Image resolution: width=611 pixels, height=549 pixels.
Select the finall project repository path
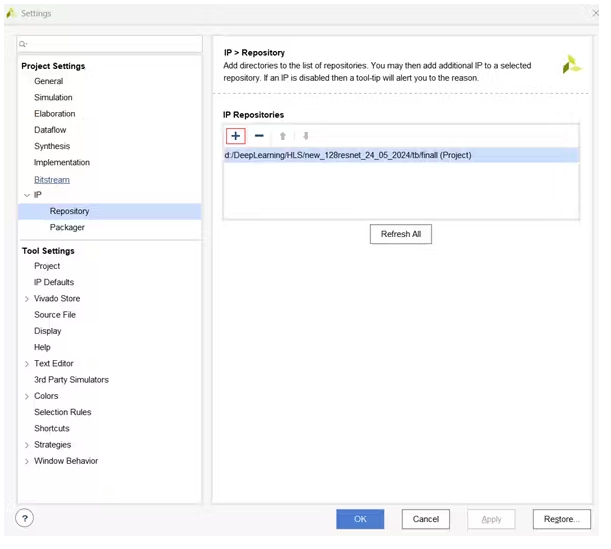tap(347, 155)
